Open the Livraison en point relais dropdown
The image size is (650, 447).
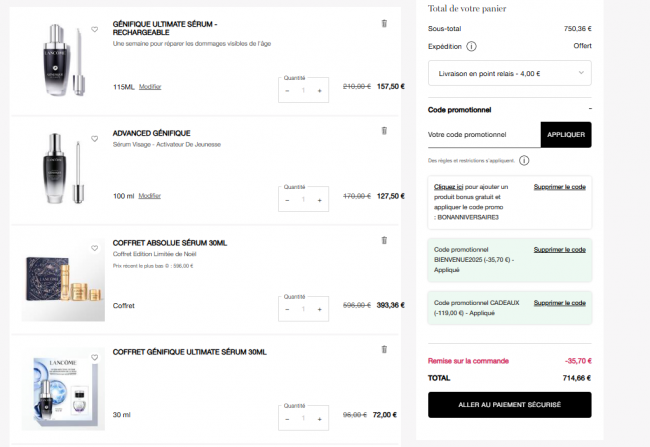pos(509,73)
